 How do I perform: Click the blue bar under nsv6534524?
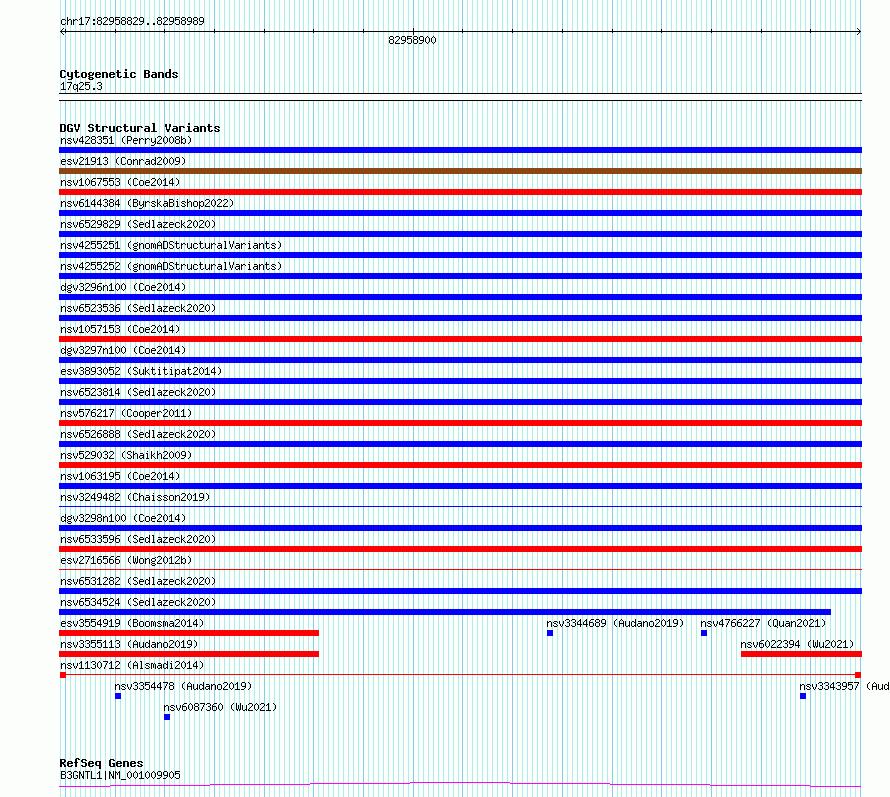445,612
